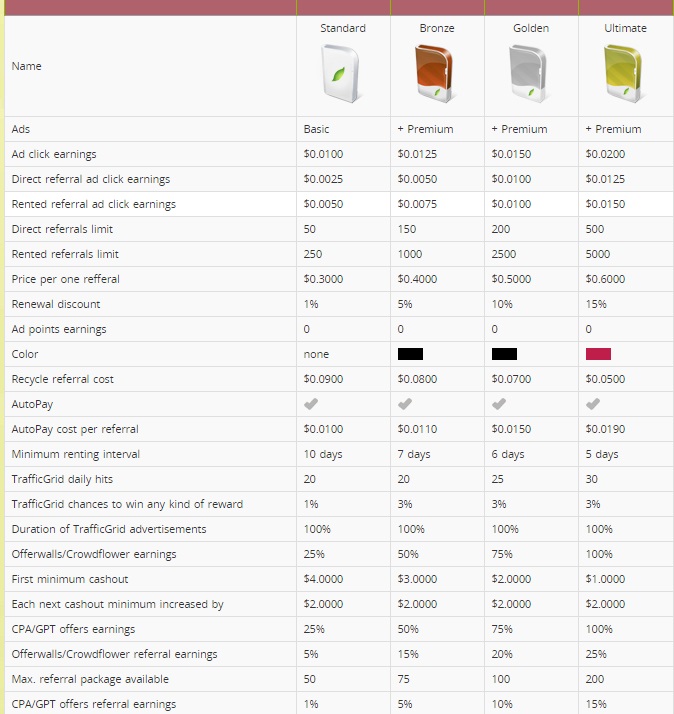Select the Minimum renting interval row label
This screenshot has width=674, height=714.
coord(76,454)
